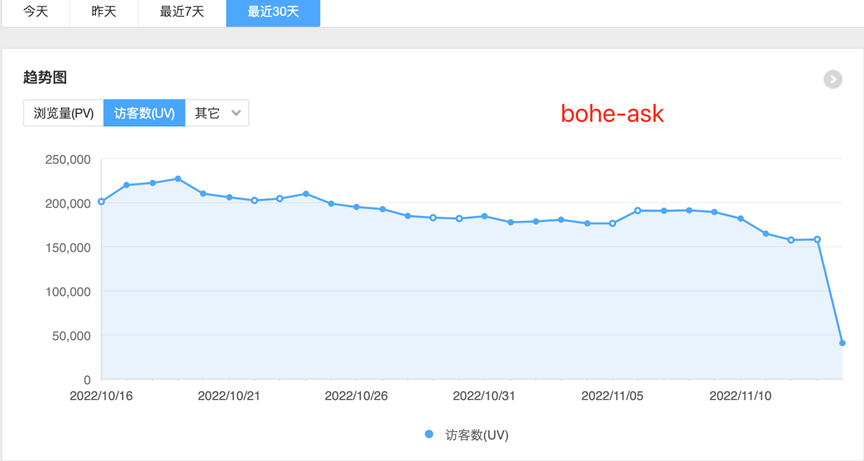Click the data point above 2022/10/31
This screenshot has width=864, height=461.
click(x=485, y=216)
